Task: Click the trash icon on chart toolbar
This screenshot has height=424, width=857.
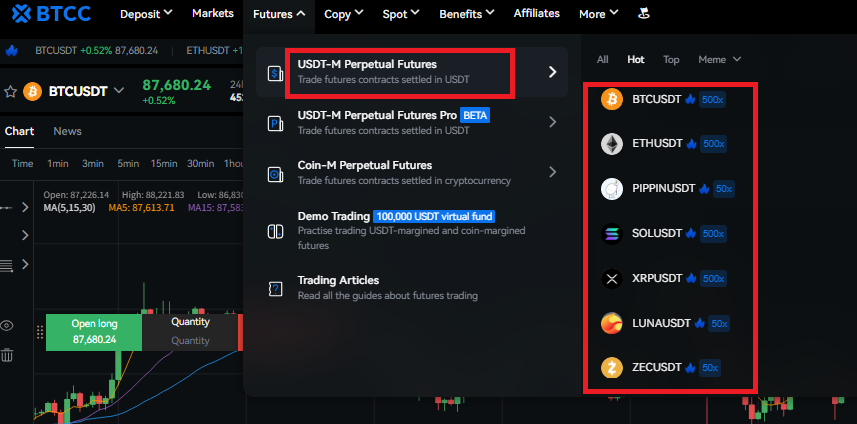Action: [7, 355]
